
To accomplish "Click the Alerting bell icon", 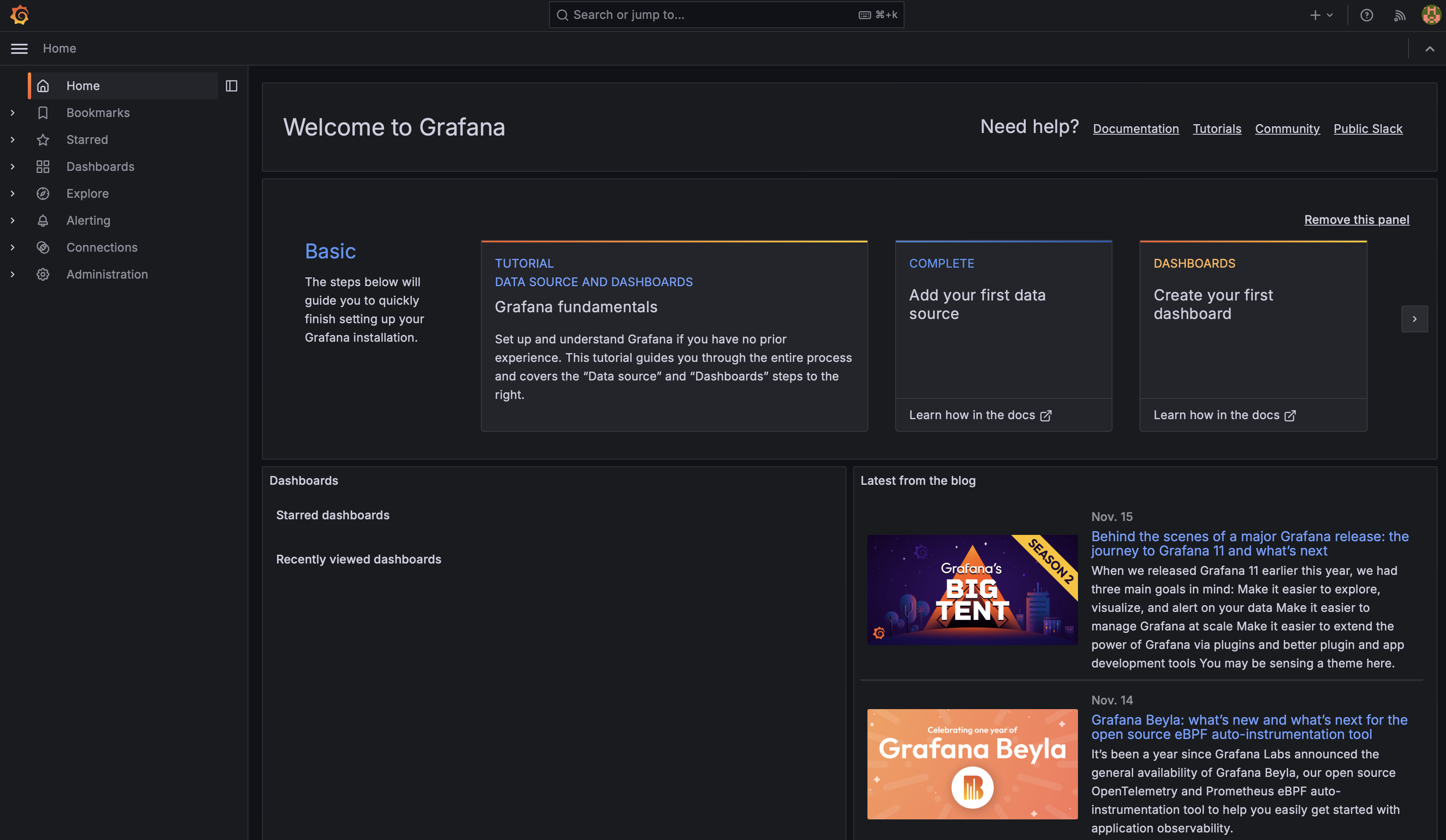I will click(x=43, y=221).
